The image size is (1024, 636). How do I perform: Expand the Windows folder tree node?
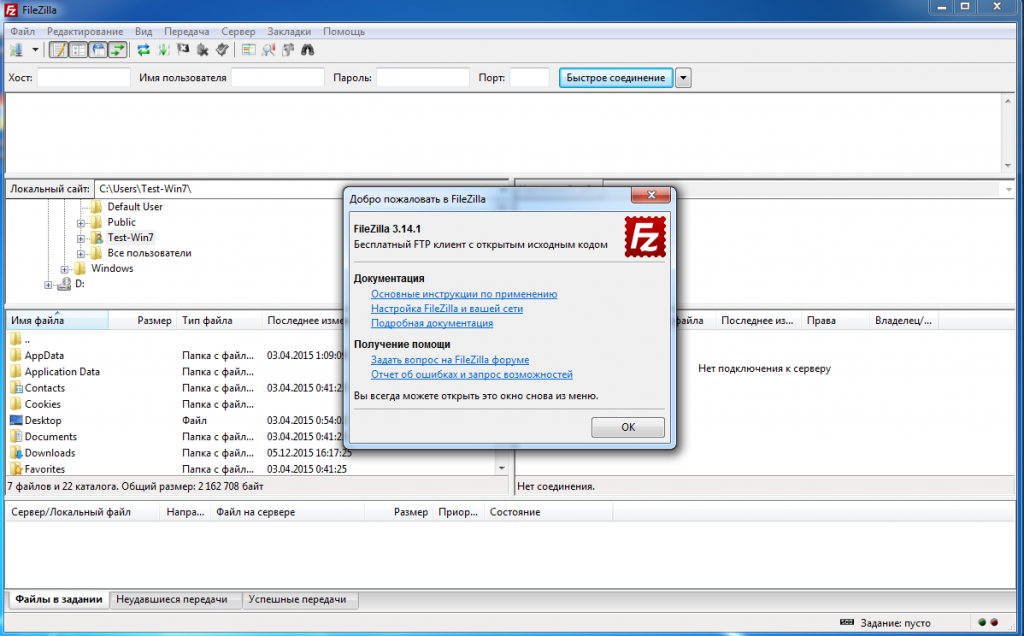(x=65, y=269)
